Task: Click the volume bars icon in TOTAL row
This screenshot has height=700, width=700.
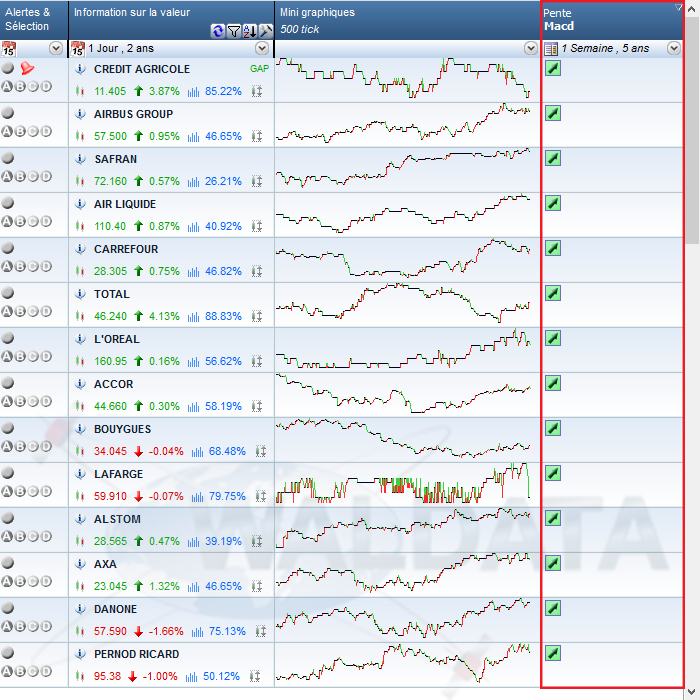Action: [193, 317]
